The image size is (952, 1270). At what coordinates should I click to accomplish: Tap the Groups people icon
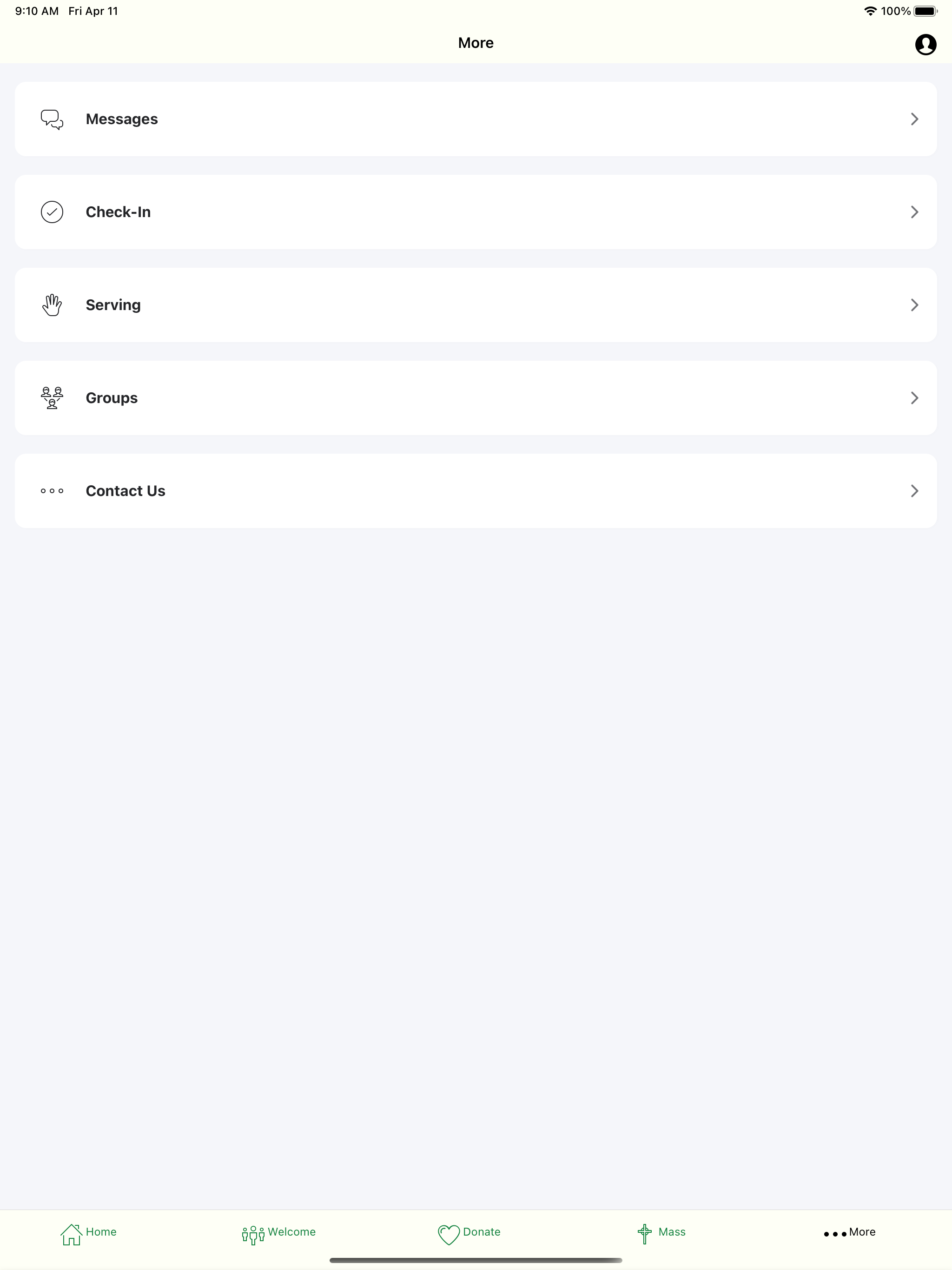52,398
